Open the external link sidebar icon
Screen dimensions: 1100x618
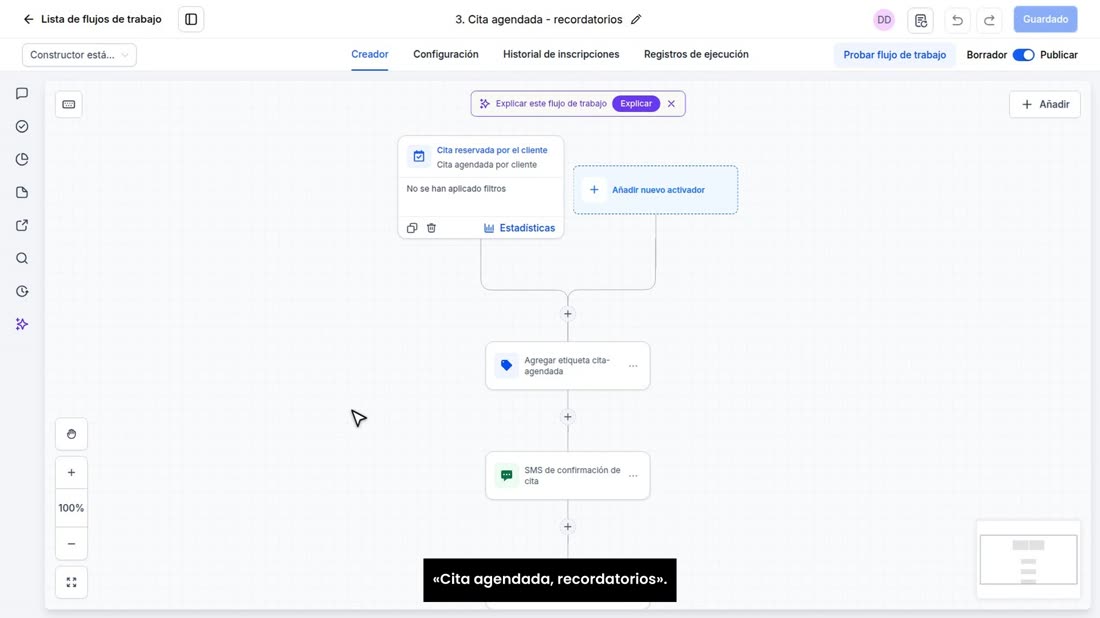(22, 225)
